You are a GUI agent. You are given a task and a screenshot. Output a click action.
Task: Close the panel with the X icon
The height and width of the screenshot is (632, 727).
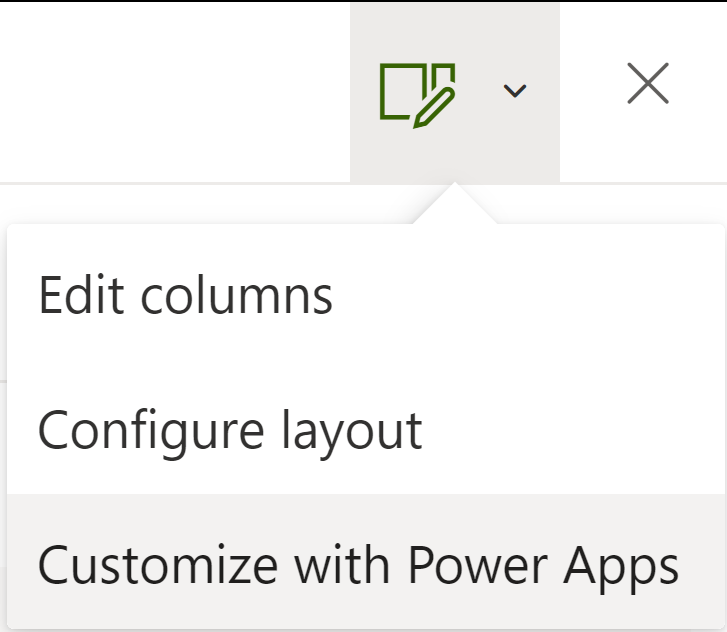[x=648, y=83]
